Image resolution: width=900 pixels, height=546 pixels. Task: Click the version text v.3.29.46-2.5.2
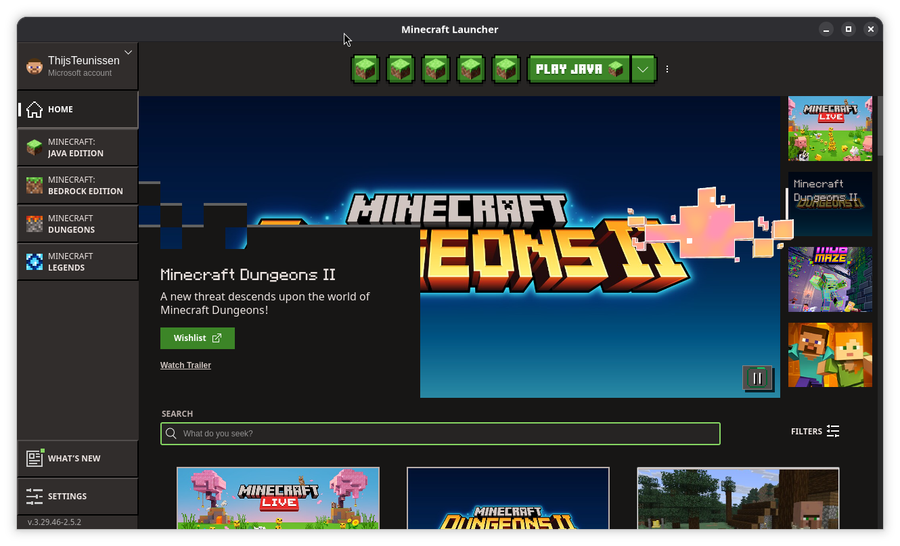(x=54, y=522)
